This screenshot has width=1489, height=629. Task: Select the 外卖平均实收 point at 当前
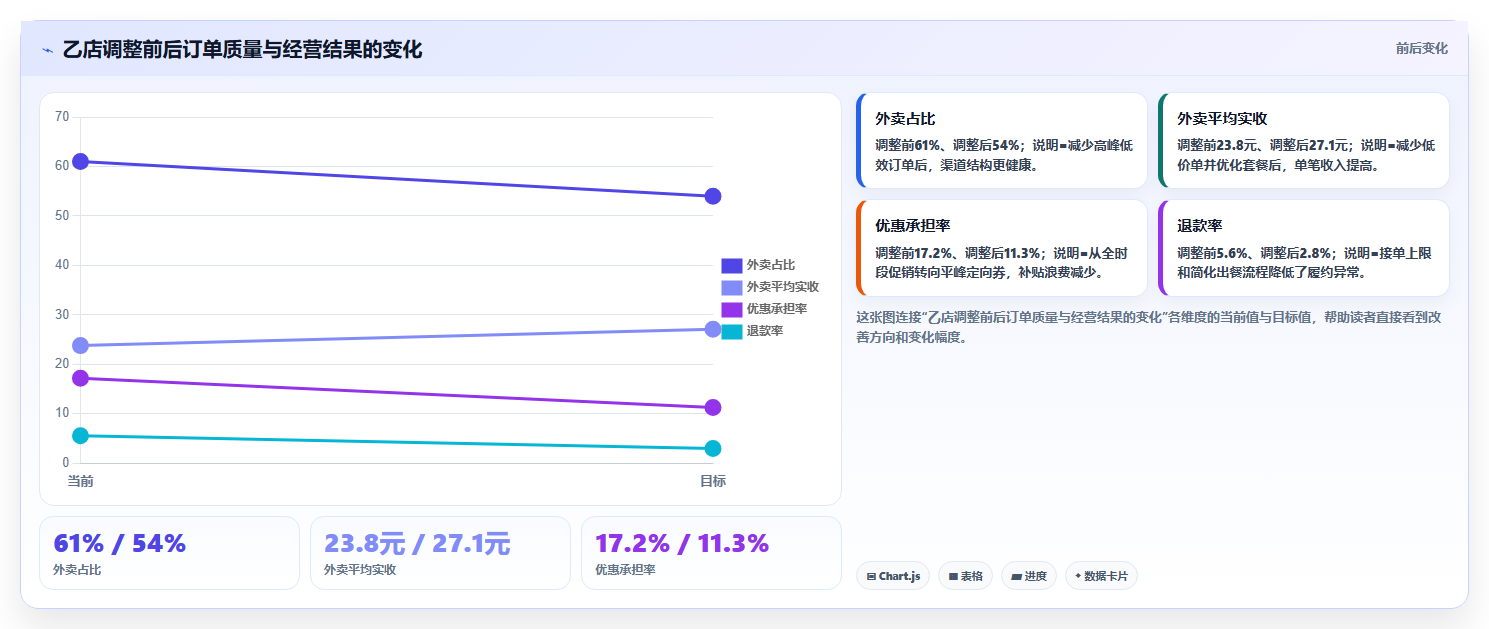click(x=81, y=346)
